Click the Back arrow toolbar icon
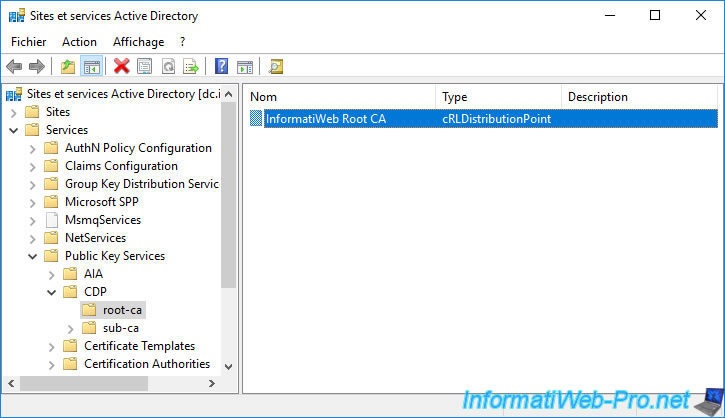This screenshot has width=725, height=418. pyautogui.click(x=14, y=67)
